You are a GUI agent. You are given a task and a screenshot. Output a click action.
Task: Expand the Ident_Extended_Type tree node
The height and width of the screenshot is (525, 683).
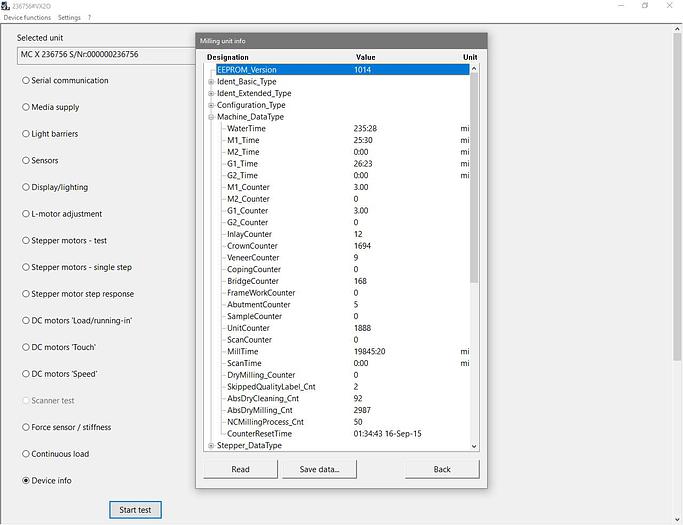pos(211,93)
